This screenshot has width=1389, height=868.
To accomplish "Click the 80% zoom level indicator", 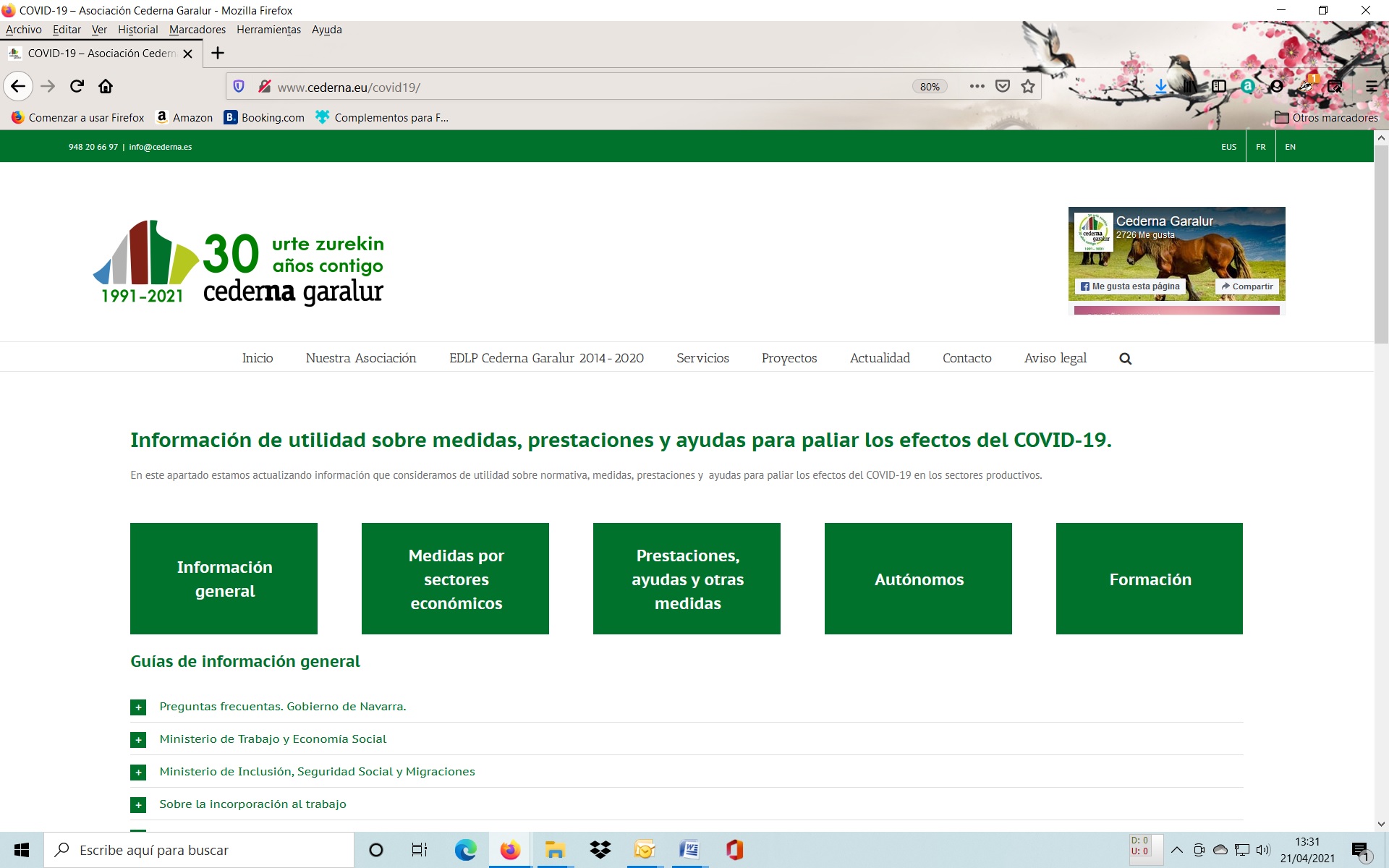I will coord(930,87).
